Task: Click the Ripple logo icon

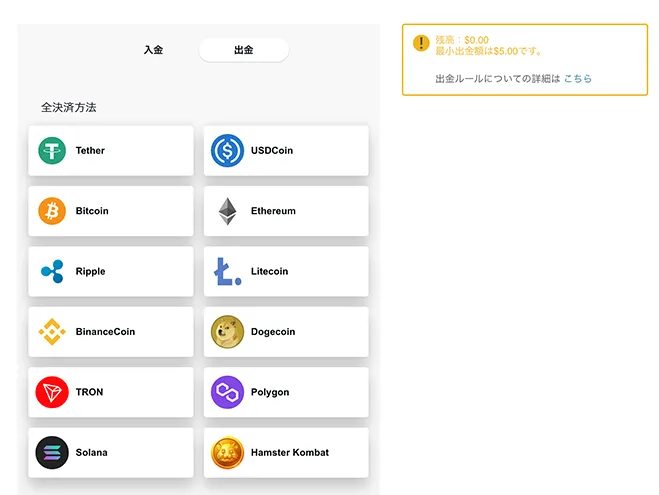Action: tap(52, 271)
